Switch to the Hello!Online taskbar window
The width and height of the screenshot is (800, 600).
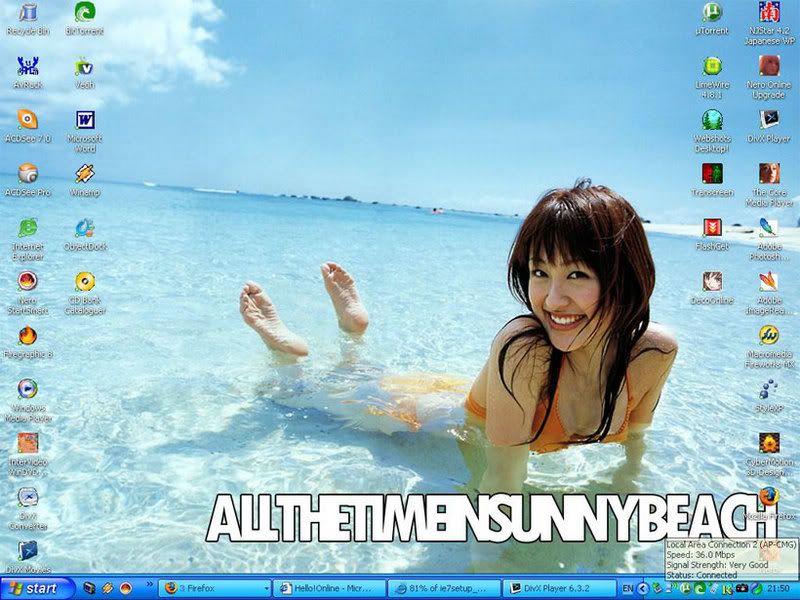tap(330, 589)
